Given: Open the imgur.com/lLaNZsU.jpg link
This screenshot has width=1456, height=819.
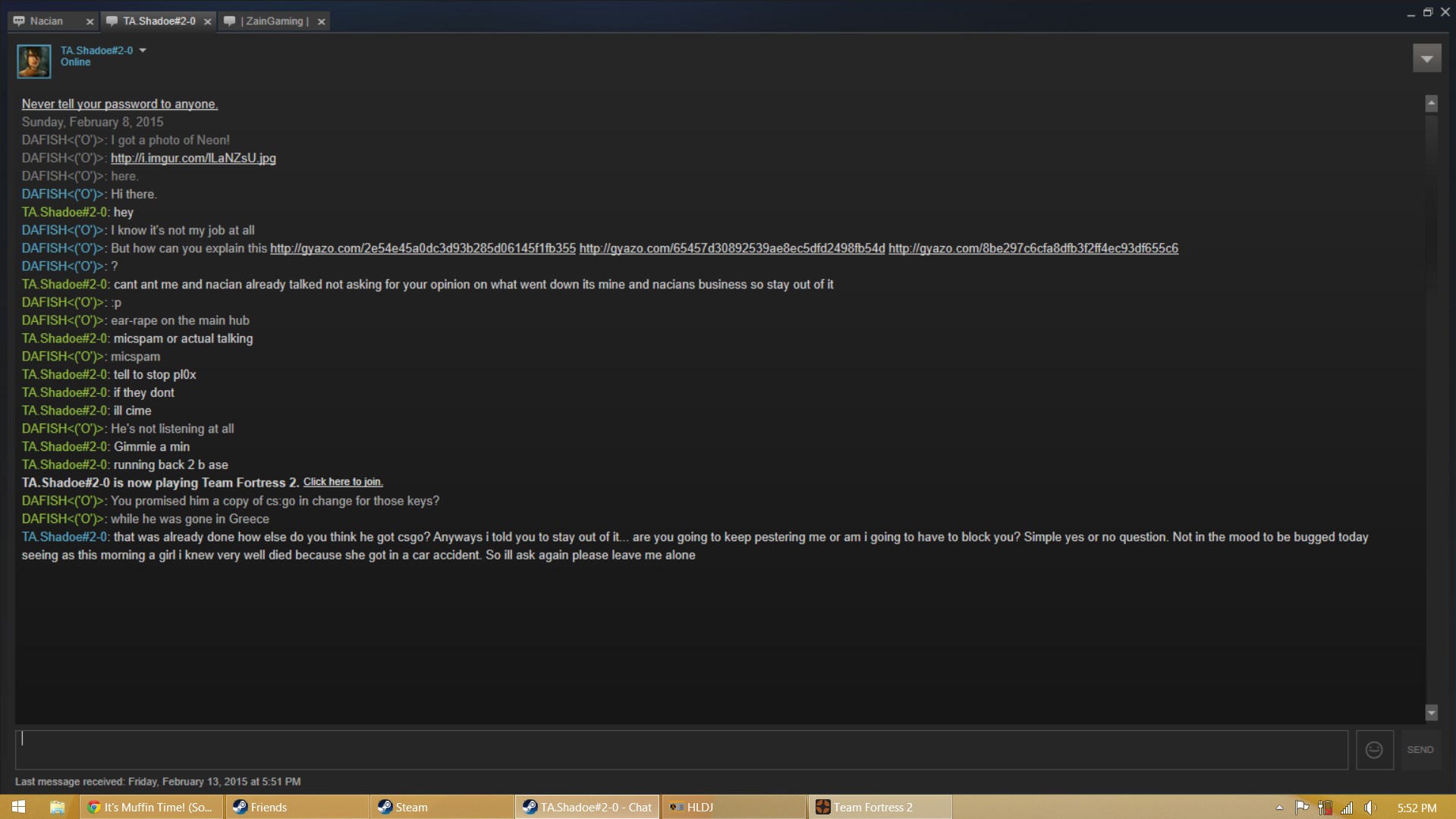Looking at the screenshot, I should pyautogui.click(x=193, y=158).
